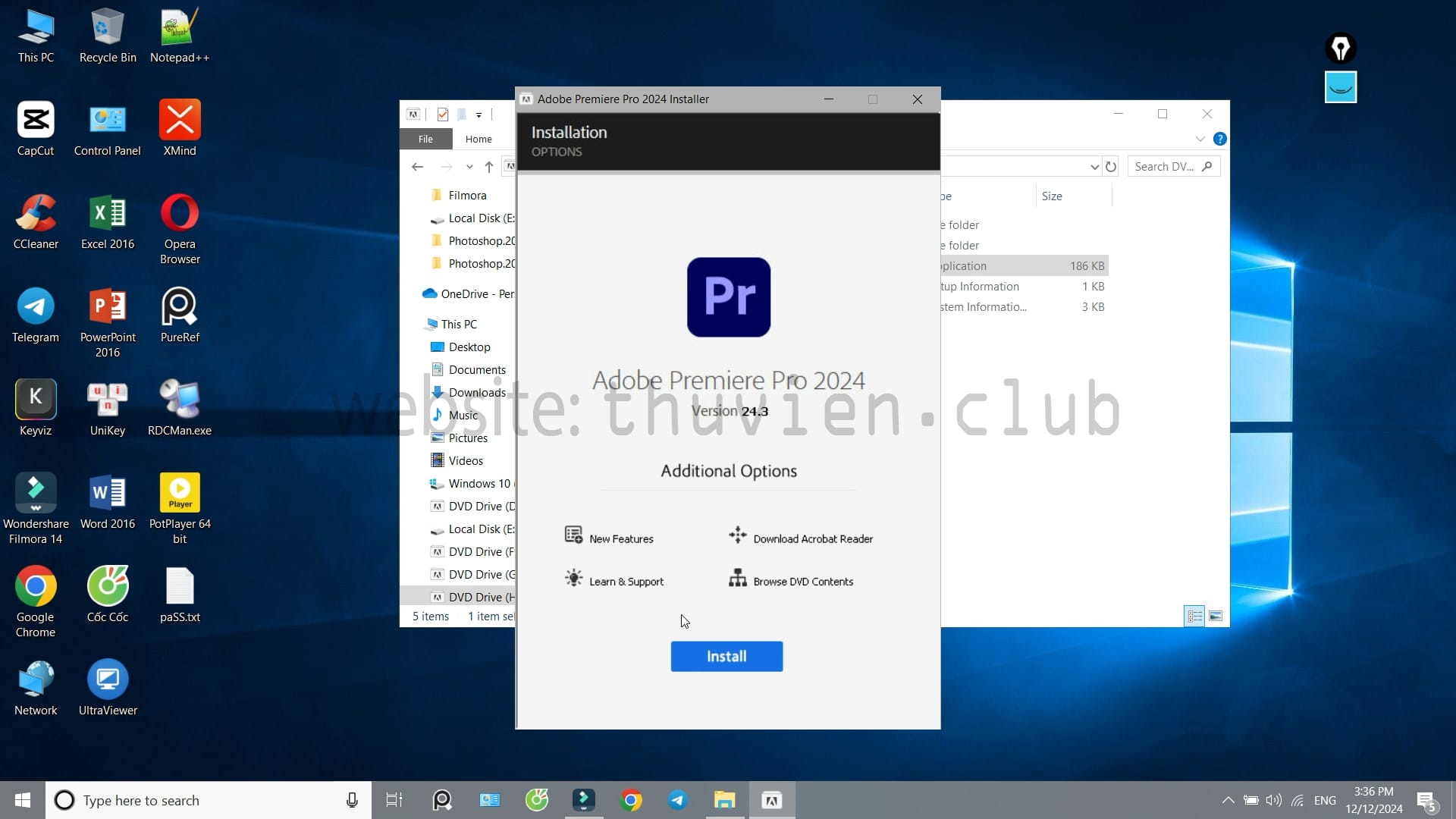Expand the Explorer ribbon chevron
The height and width of the screenshot is (819, 1456).
click(x=1200, y=139)
